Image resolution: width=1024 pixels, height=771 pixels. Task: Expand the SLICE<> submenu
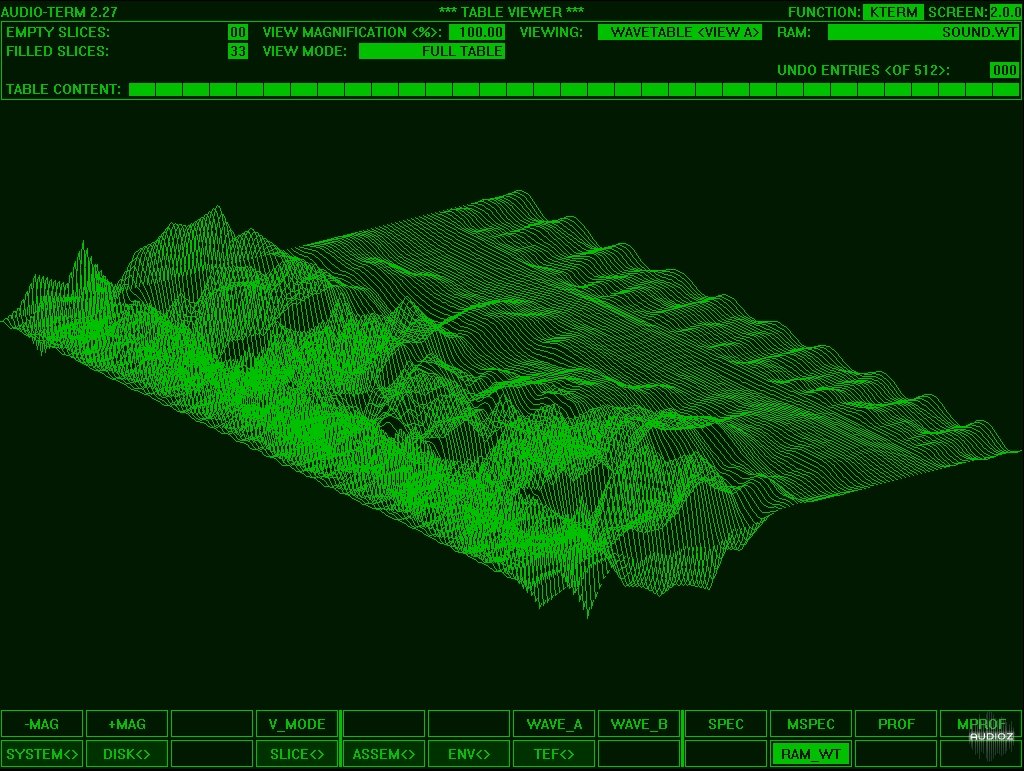coord(297,754)
